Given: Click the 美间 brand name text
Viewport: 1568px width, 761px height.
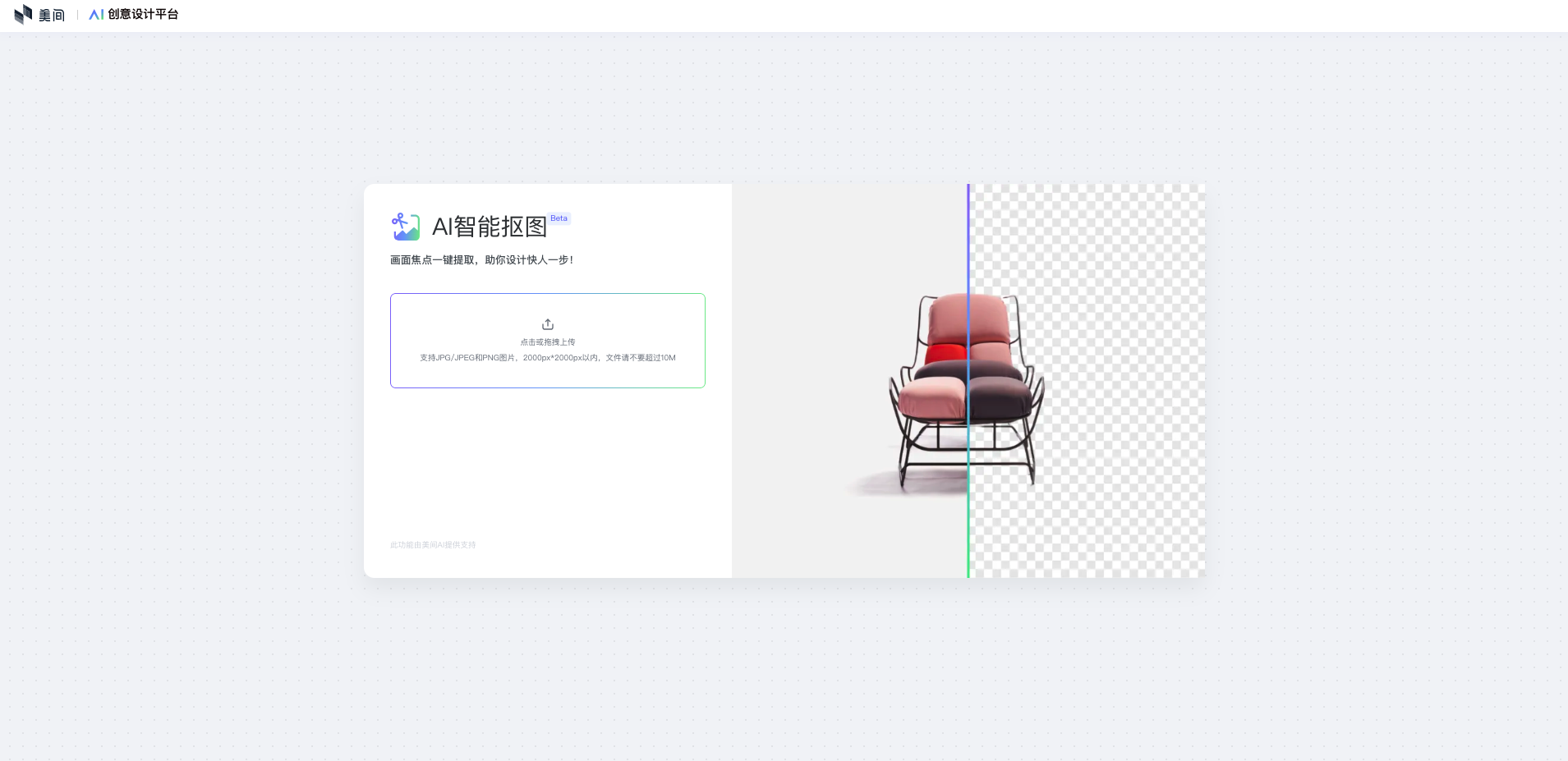Looking at the screenshot, I should coord(51,14).
